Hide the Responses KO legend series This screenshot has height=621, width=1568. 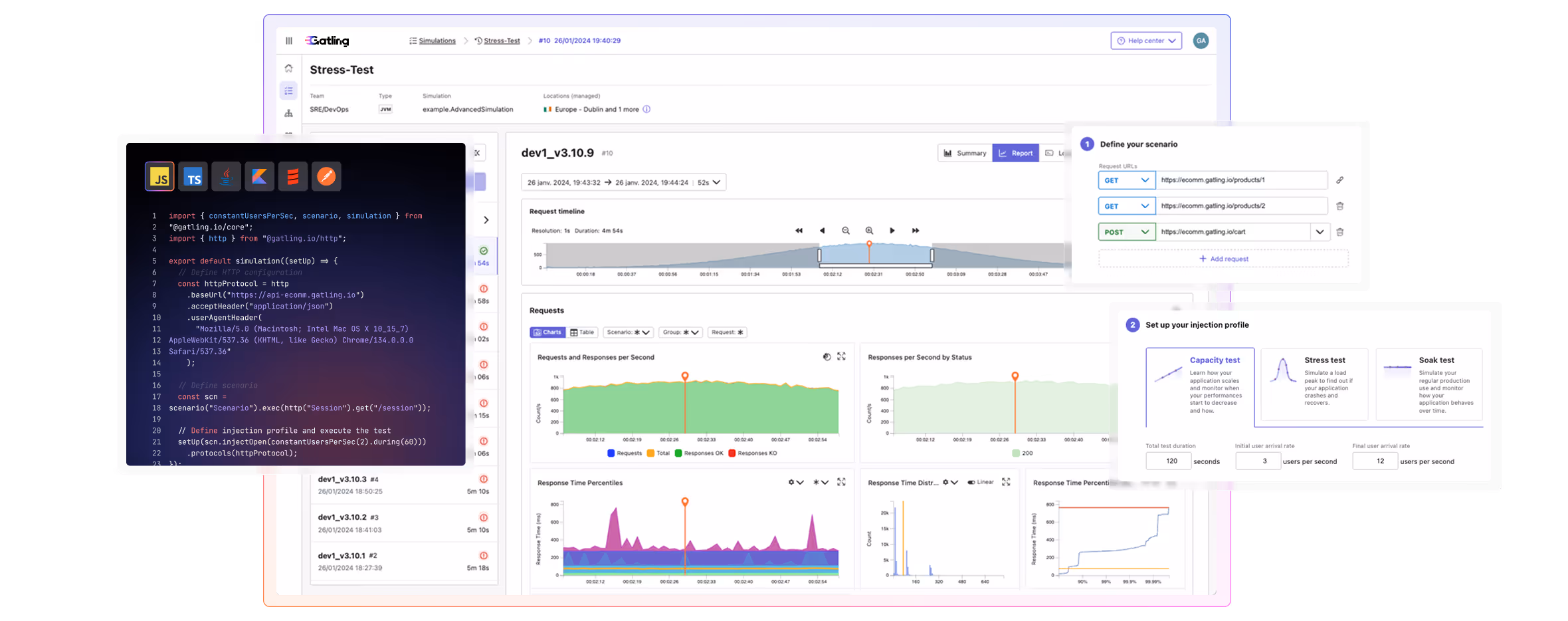pyautogui.click(x=751, y=453)
